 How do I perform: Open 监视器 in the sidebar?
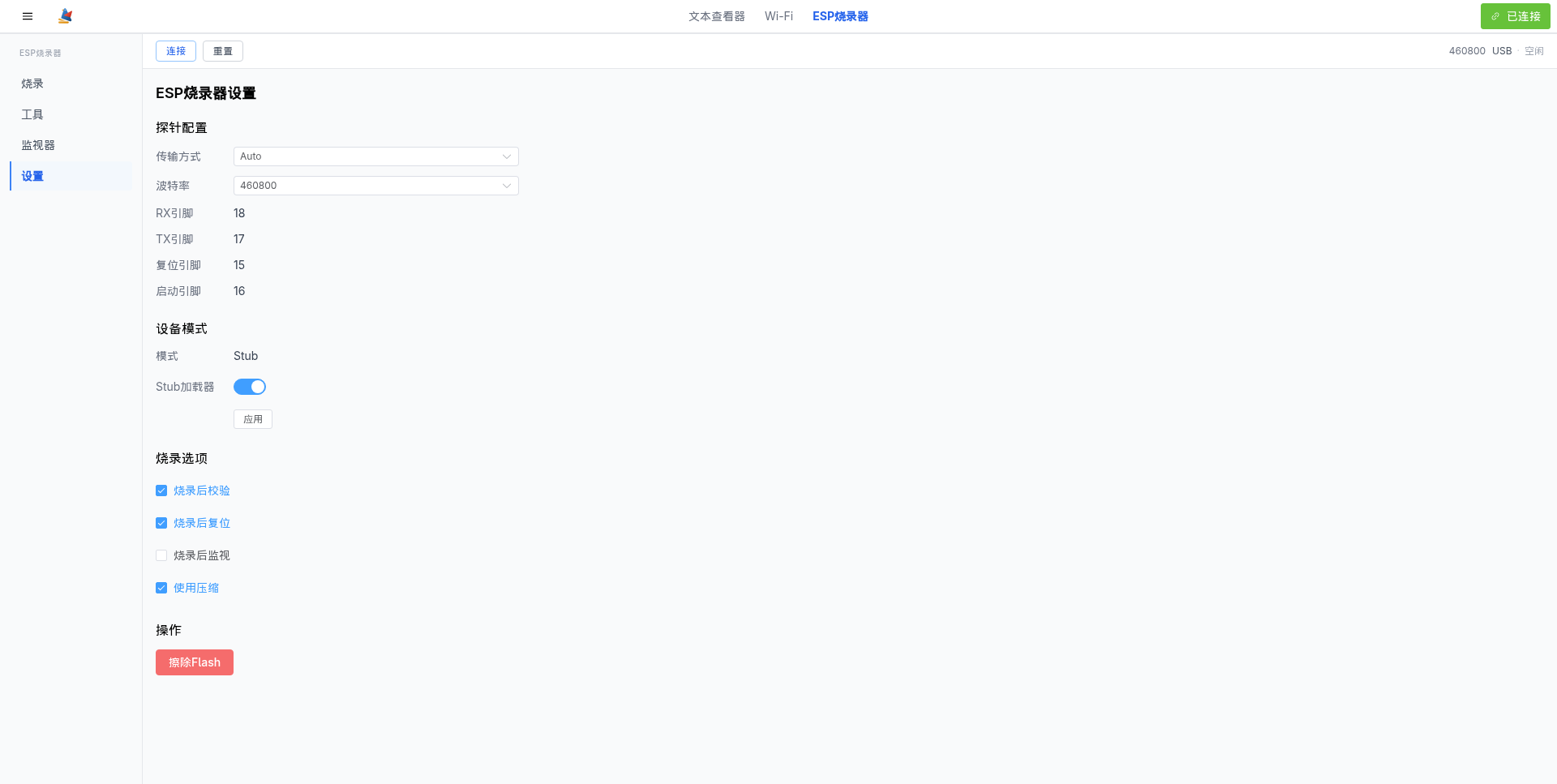click(38, 145)
